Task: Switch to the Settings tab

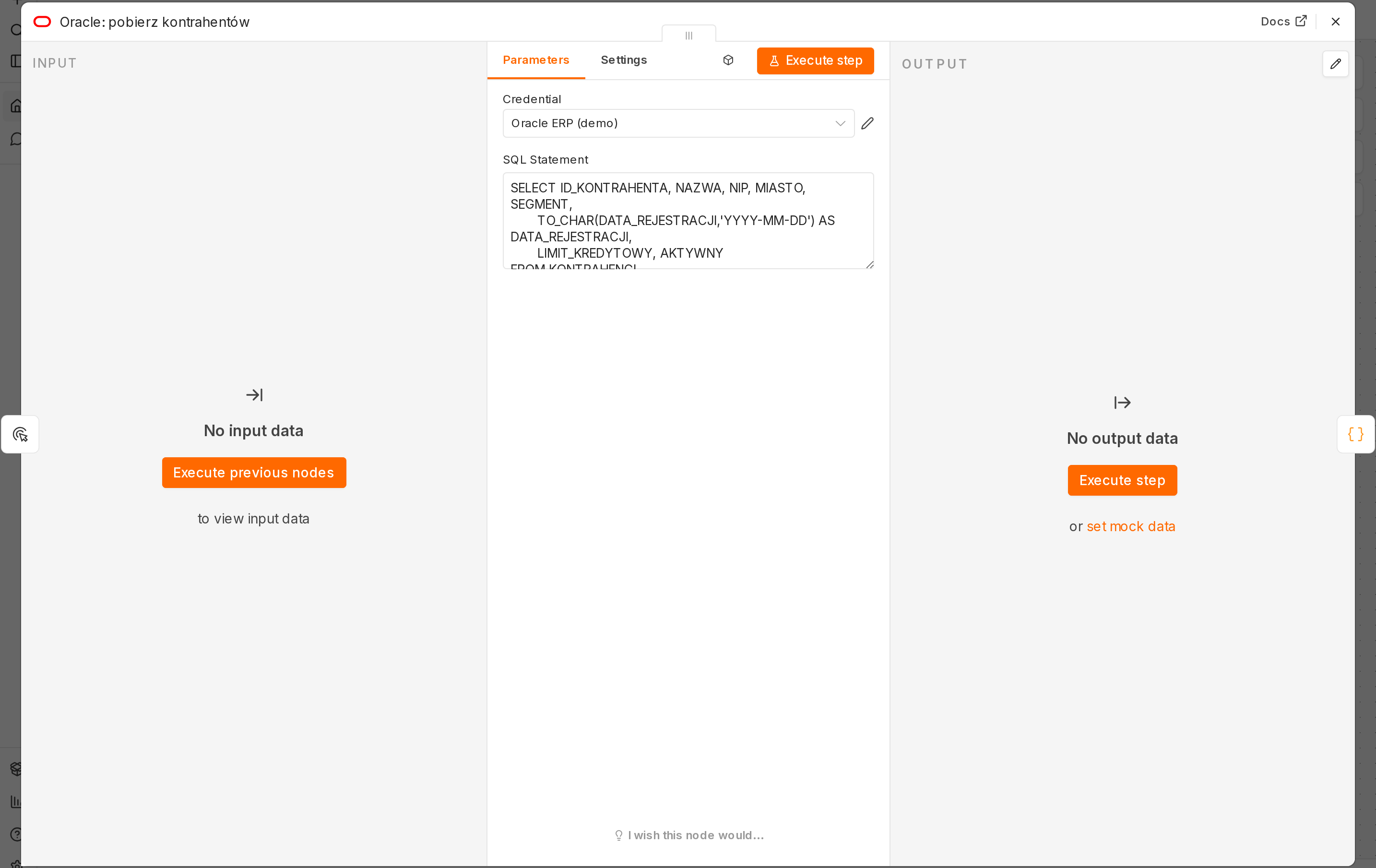Action: click(x=623, y=60)
